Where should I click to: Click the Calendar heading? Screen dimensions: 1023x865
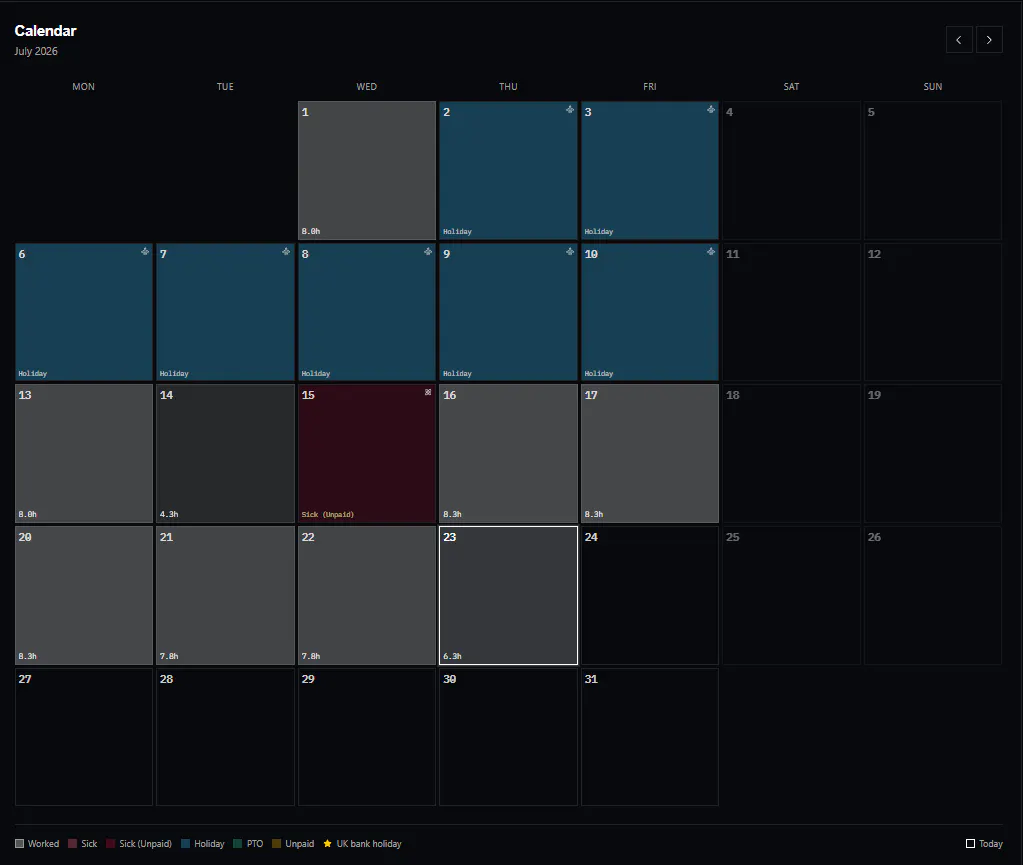tap(46, 31)
